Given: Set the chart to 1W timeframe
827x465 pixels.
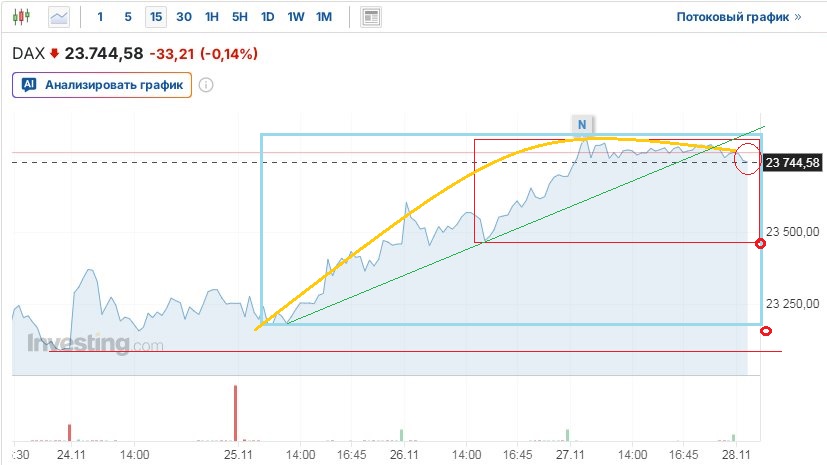Looking at the screenshot, I should (295, 17).
